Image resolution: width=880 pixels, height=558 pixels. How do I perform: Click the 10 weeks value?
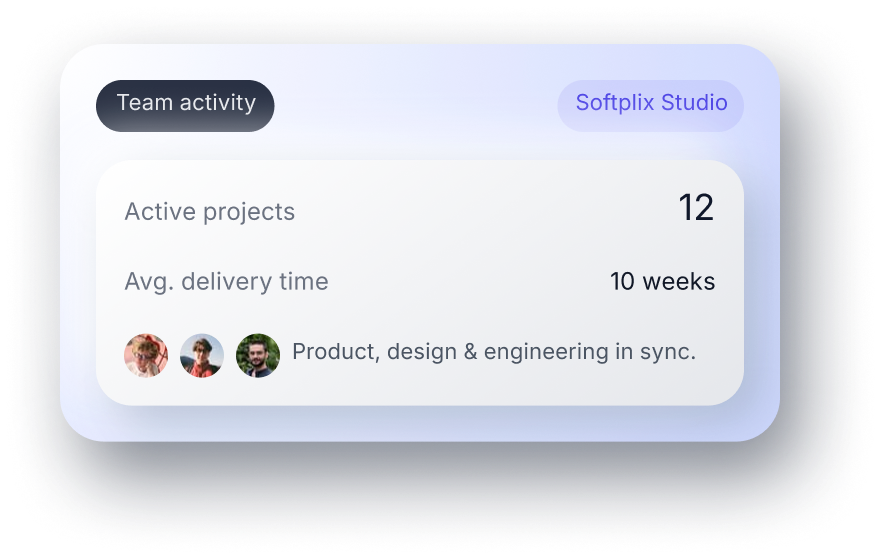pos(662,282)
